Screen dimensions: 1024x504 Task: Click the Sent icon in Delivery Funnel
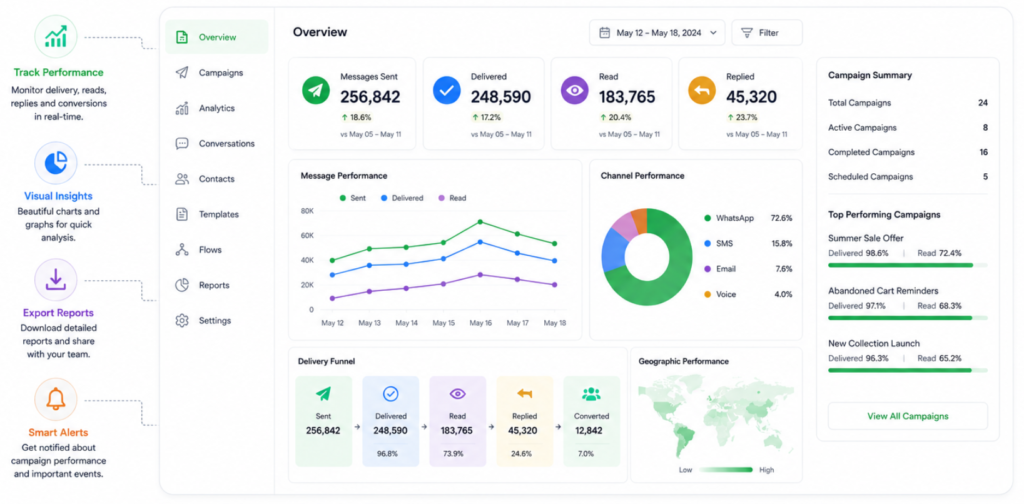[x=323, y=394]
